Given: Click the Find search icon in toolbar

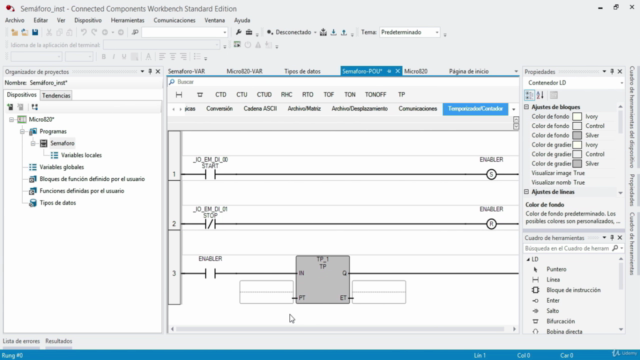Looking at the screenshot, I should (x=135, y=32).
